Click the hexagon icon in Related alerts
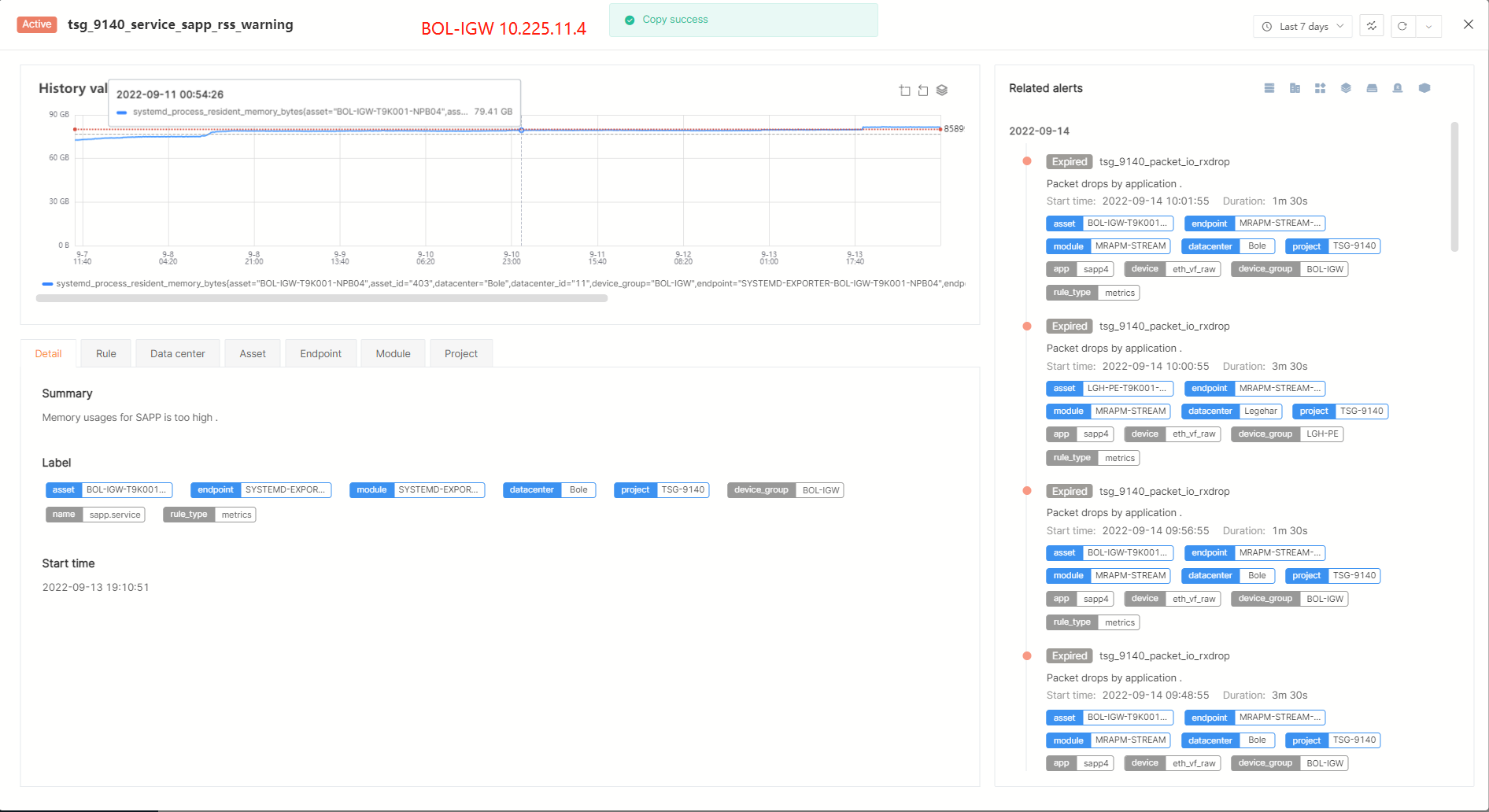The image size is (1489, 812). 1424,88
